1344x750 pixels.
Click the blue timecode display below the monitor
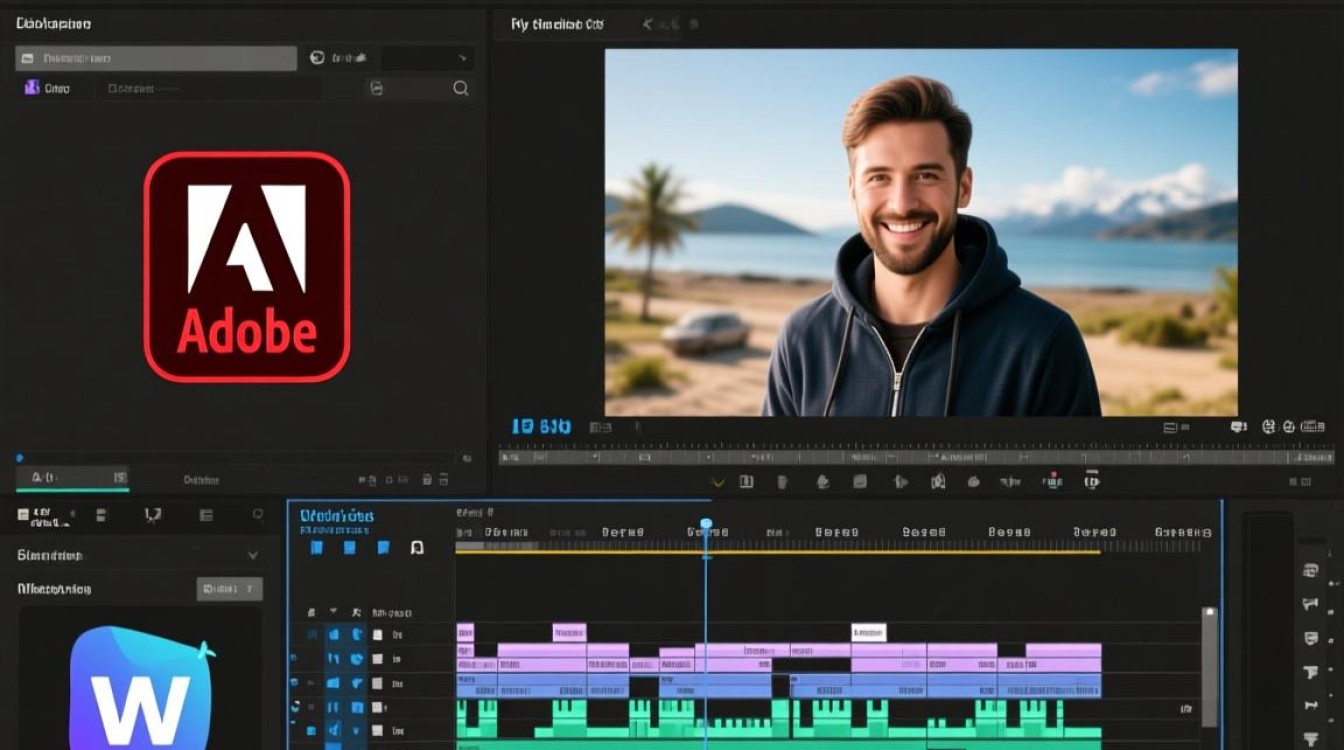541,427
